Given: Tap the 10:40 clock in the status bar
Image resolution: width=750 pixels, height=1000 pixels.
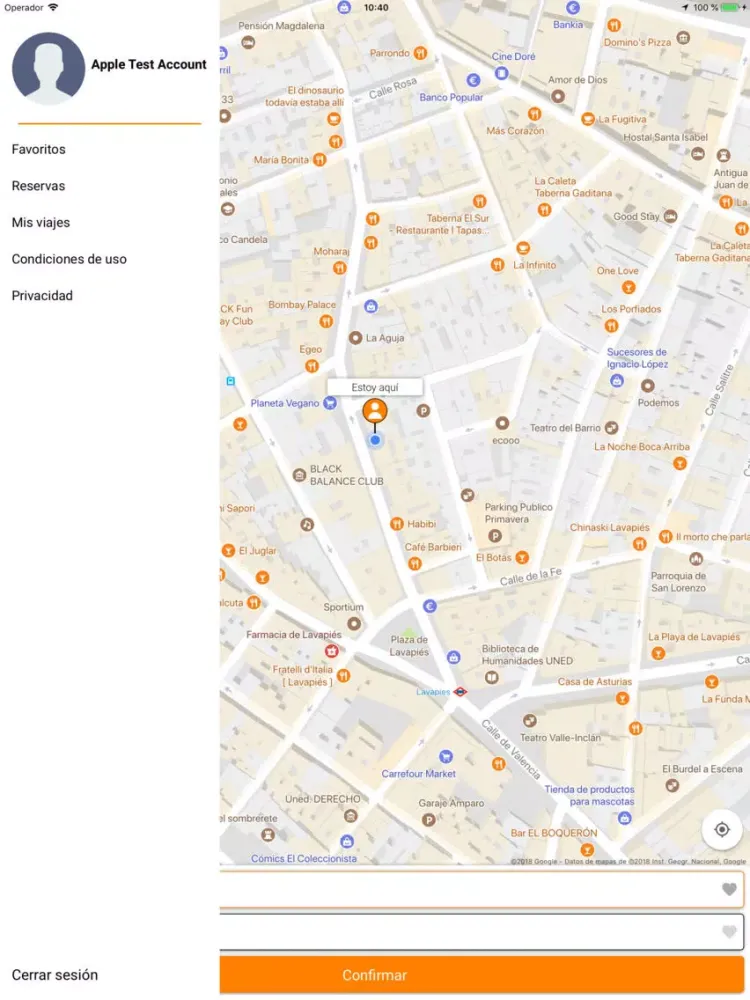Looking at the screenshot, I should tap(376, 8).
